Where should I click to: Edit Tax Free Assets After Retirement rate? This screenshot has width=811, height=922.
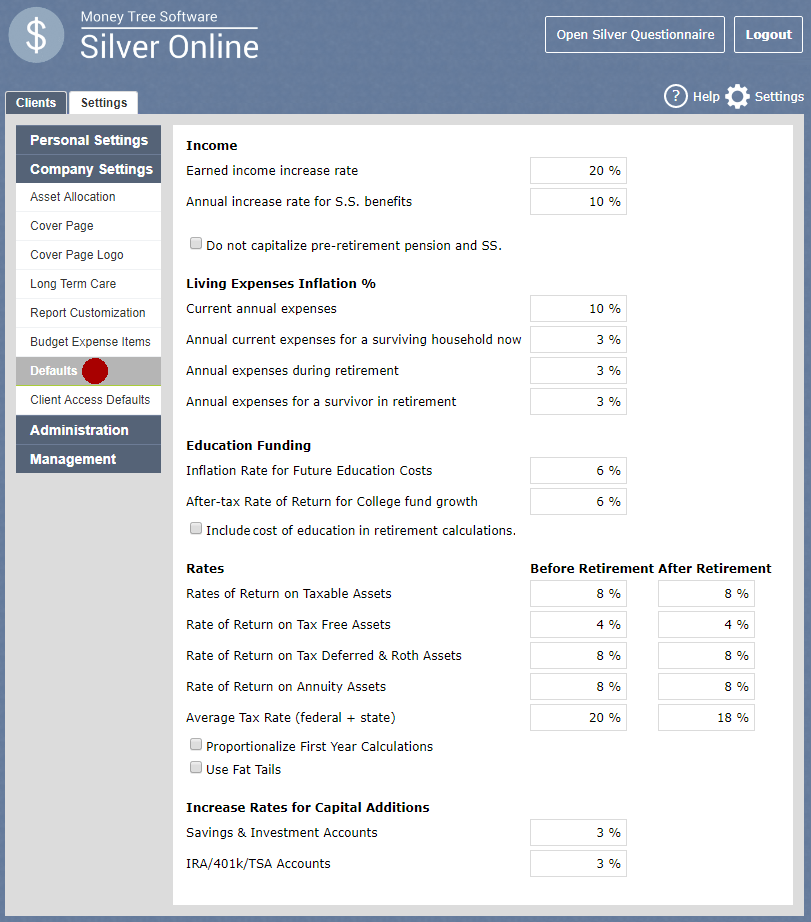[706, 624]
